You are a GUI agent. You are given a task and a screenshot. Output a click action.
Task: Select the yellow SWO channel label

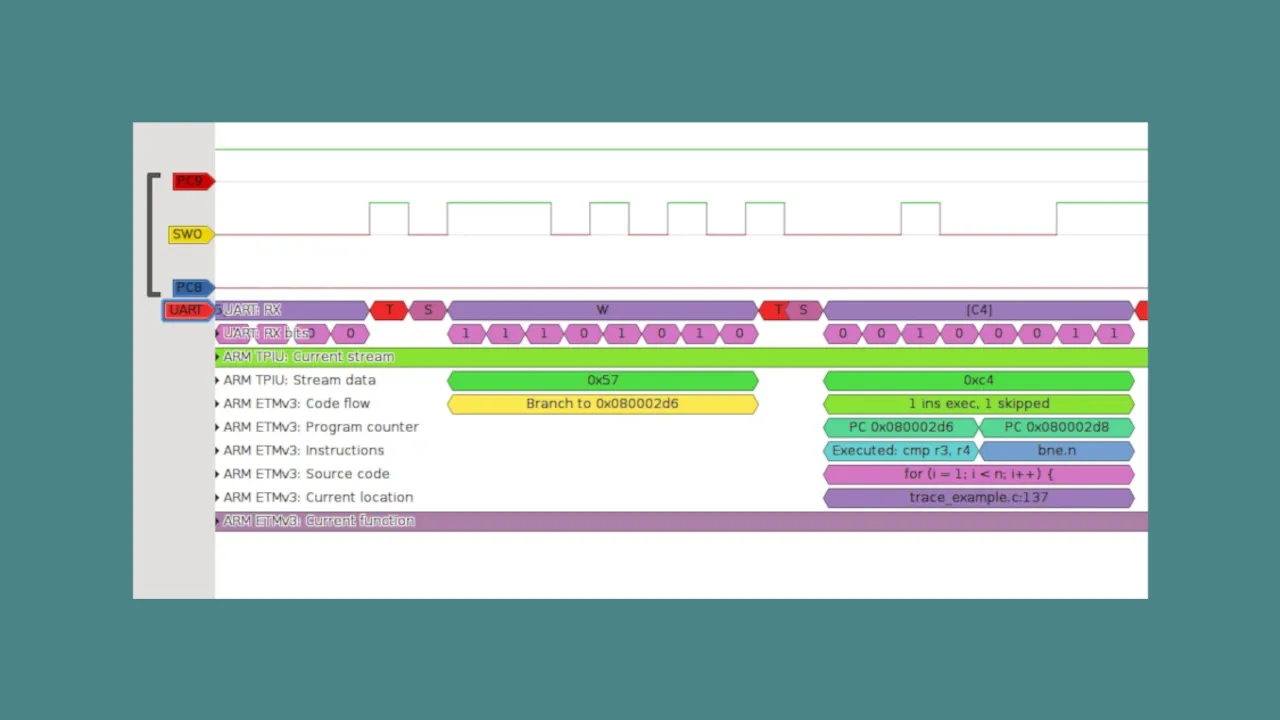[190, 235]
